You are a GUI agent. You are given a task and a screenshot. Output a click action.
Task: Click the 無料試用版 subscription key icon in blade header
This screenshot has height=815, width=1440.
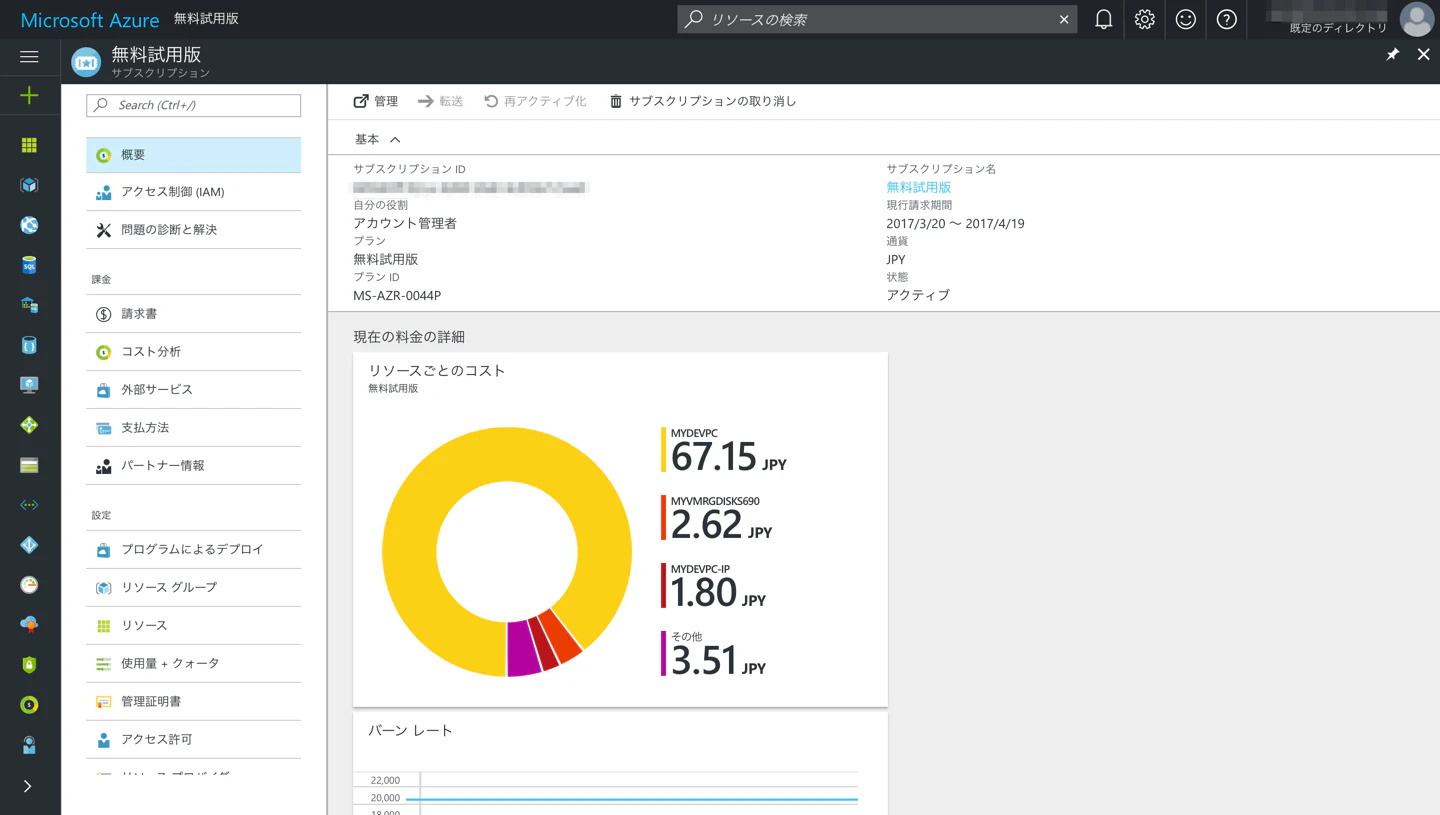(86, 62)
